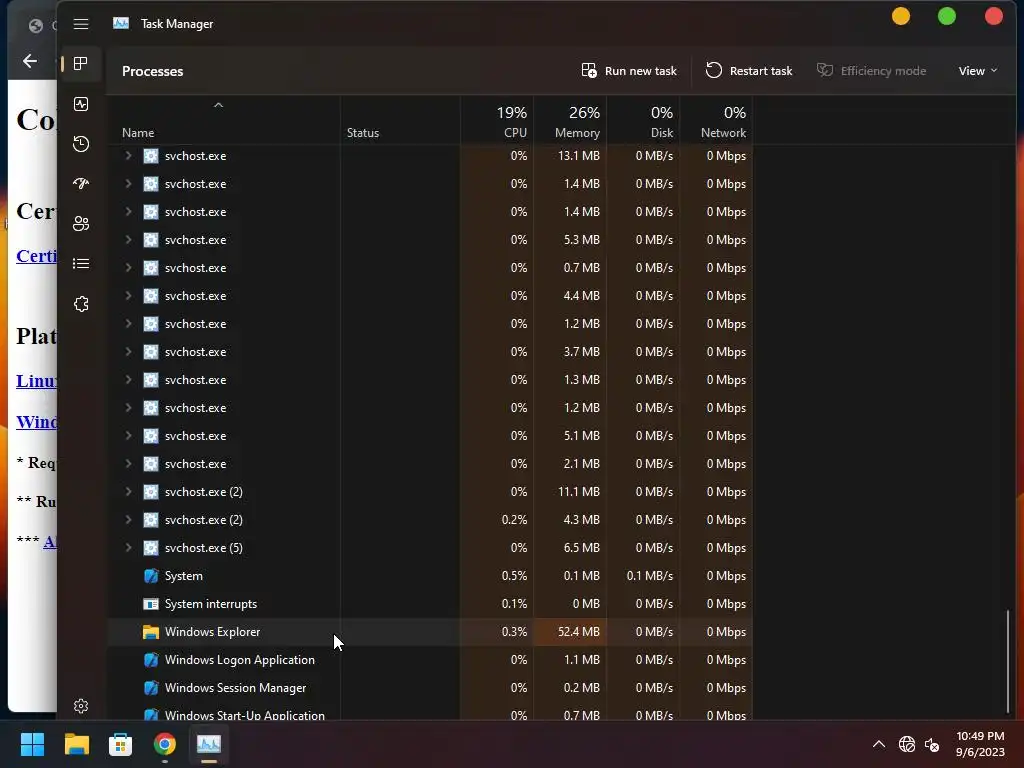
Task: Expand the svchost.exe row using 5.3 MB
Action: tap(129, 240)
